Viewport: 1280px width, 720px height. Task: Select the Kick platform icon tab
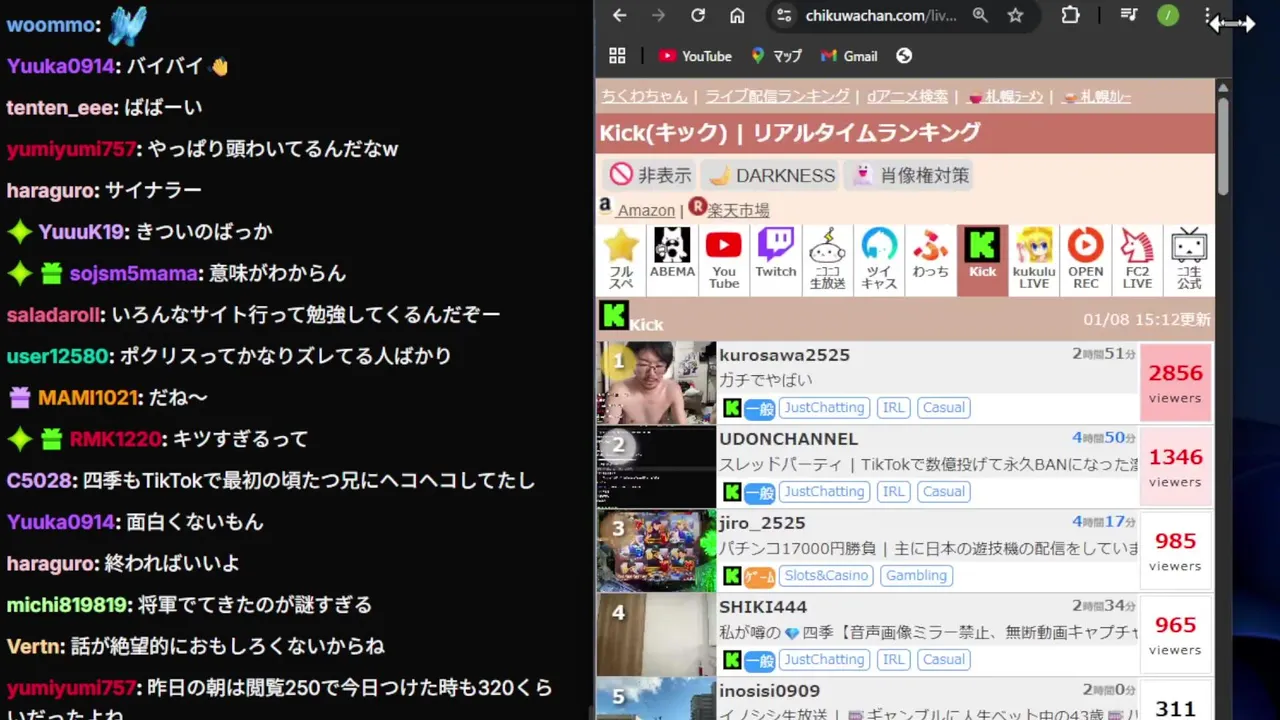click(x=982, y=260)
